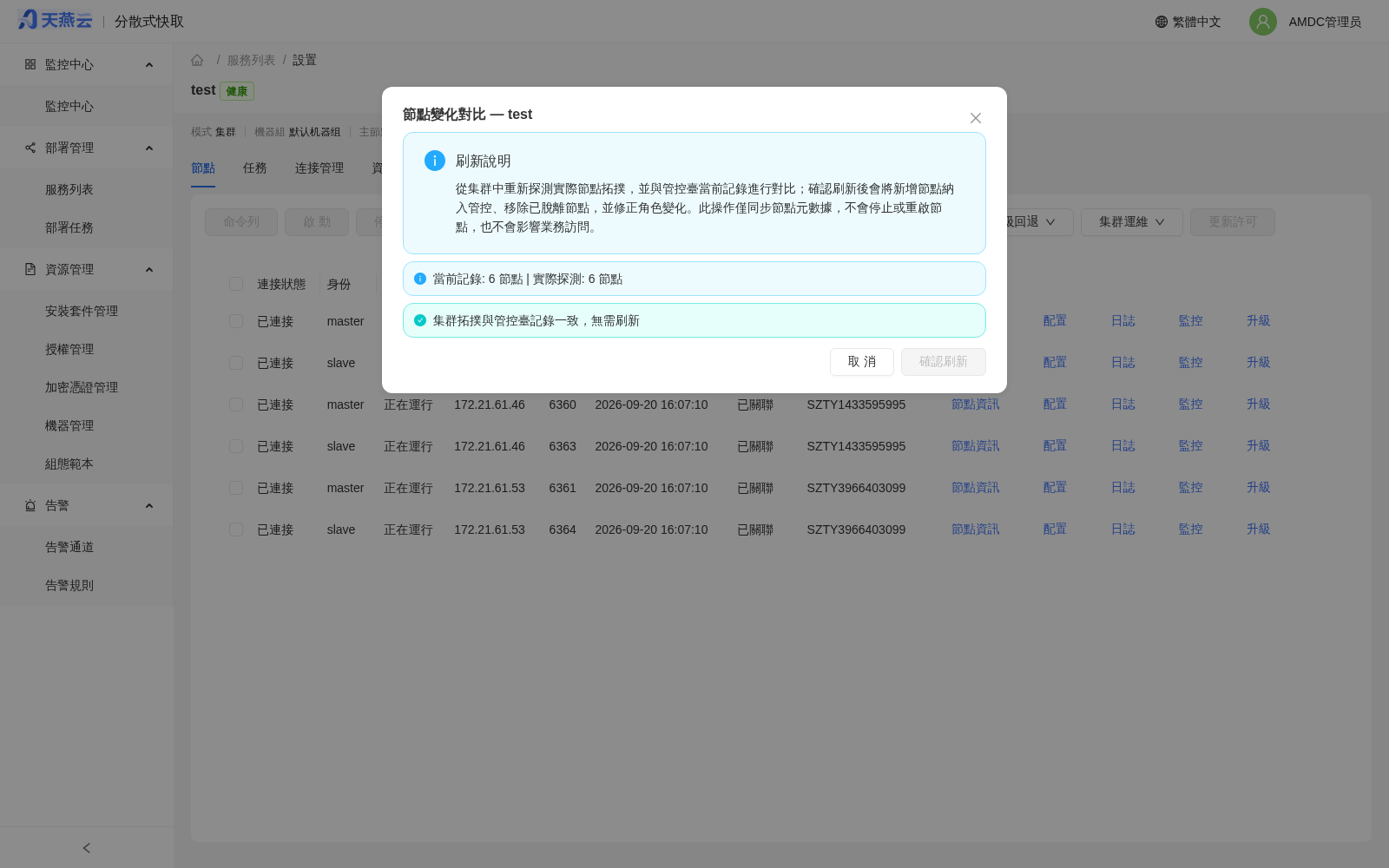
Task: Collapse the 告警 sidebar group
Action: (x=149, y=505)
